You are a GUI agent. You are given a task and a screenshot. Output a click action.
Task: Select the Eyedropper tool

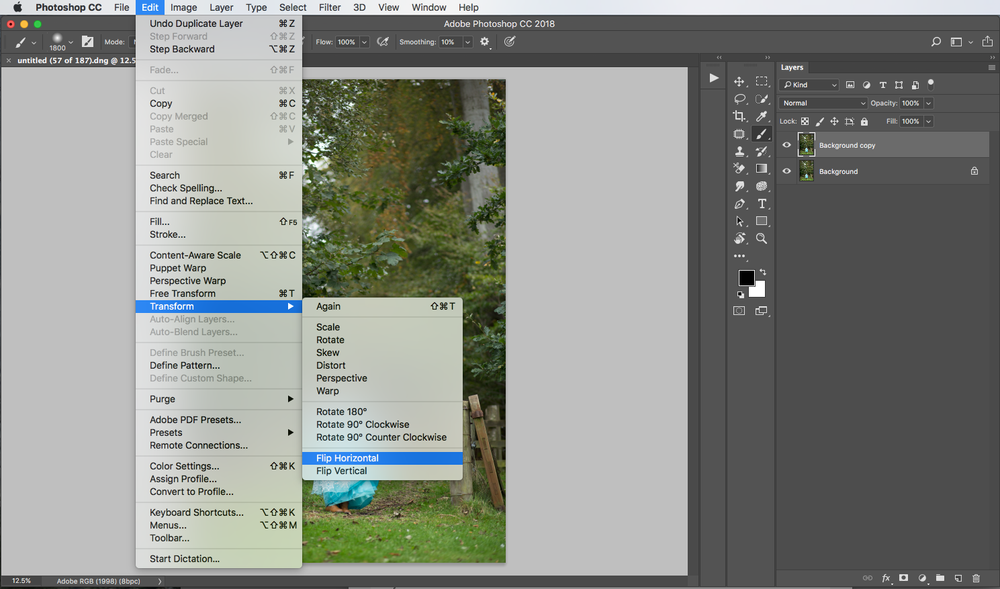pyautogui.click(x=761, y=116)
